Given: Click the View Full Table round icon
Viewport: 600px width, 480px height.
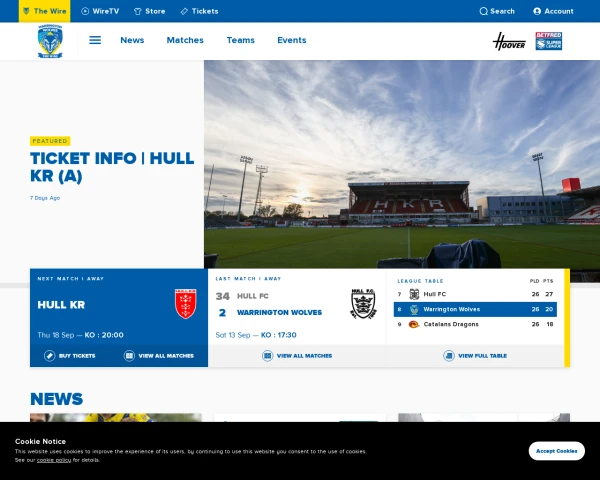Looking at the screenshot, I should pos(449,356).
